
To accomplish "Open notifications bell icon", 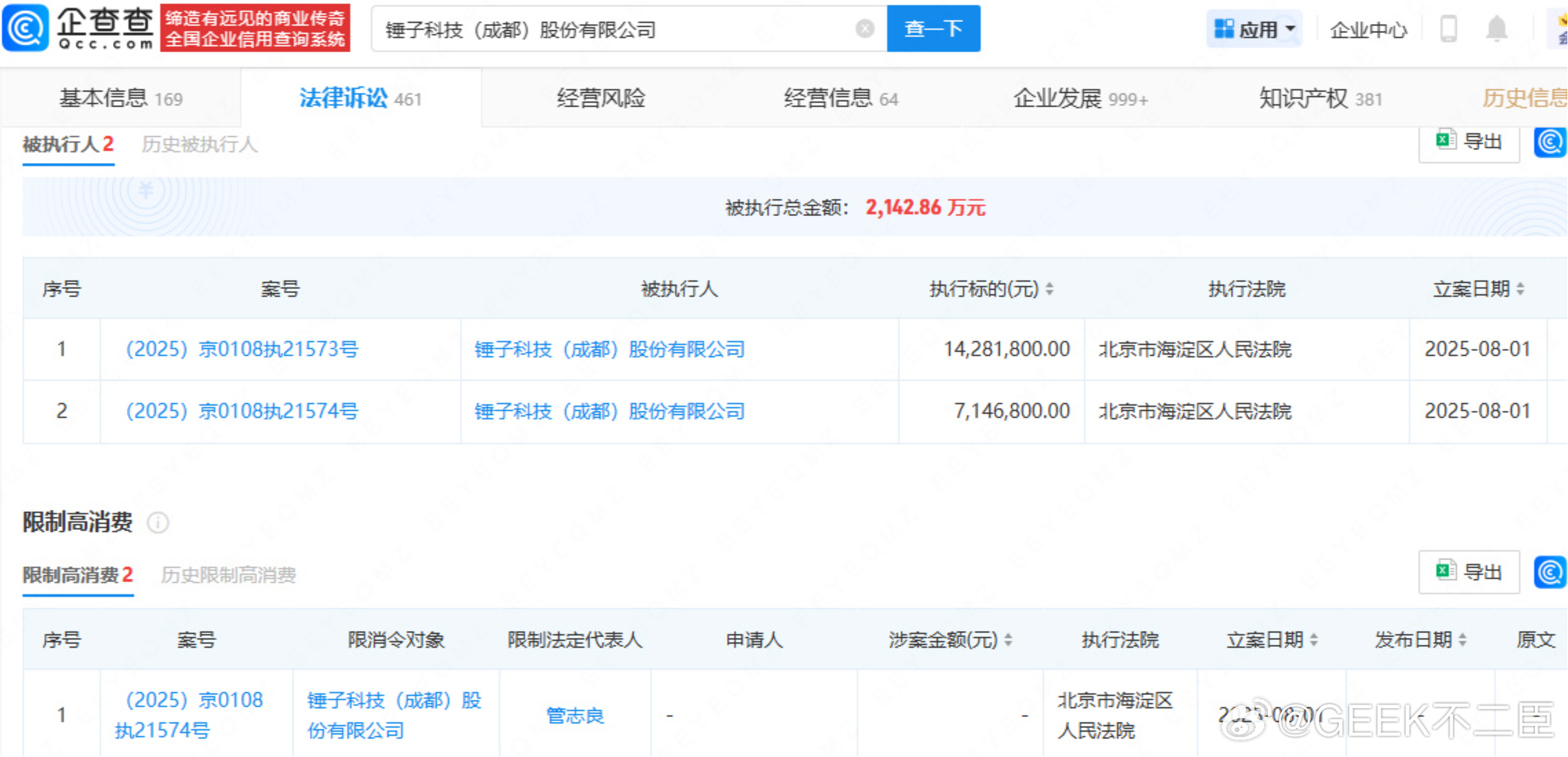I will (x=1496, y=29).
